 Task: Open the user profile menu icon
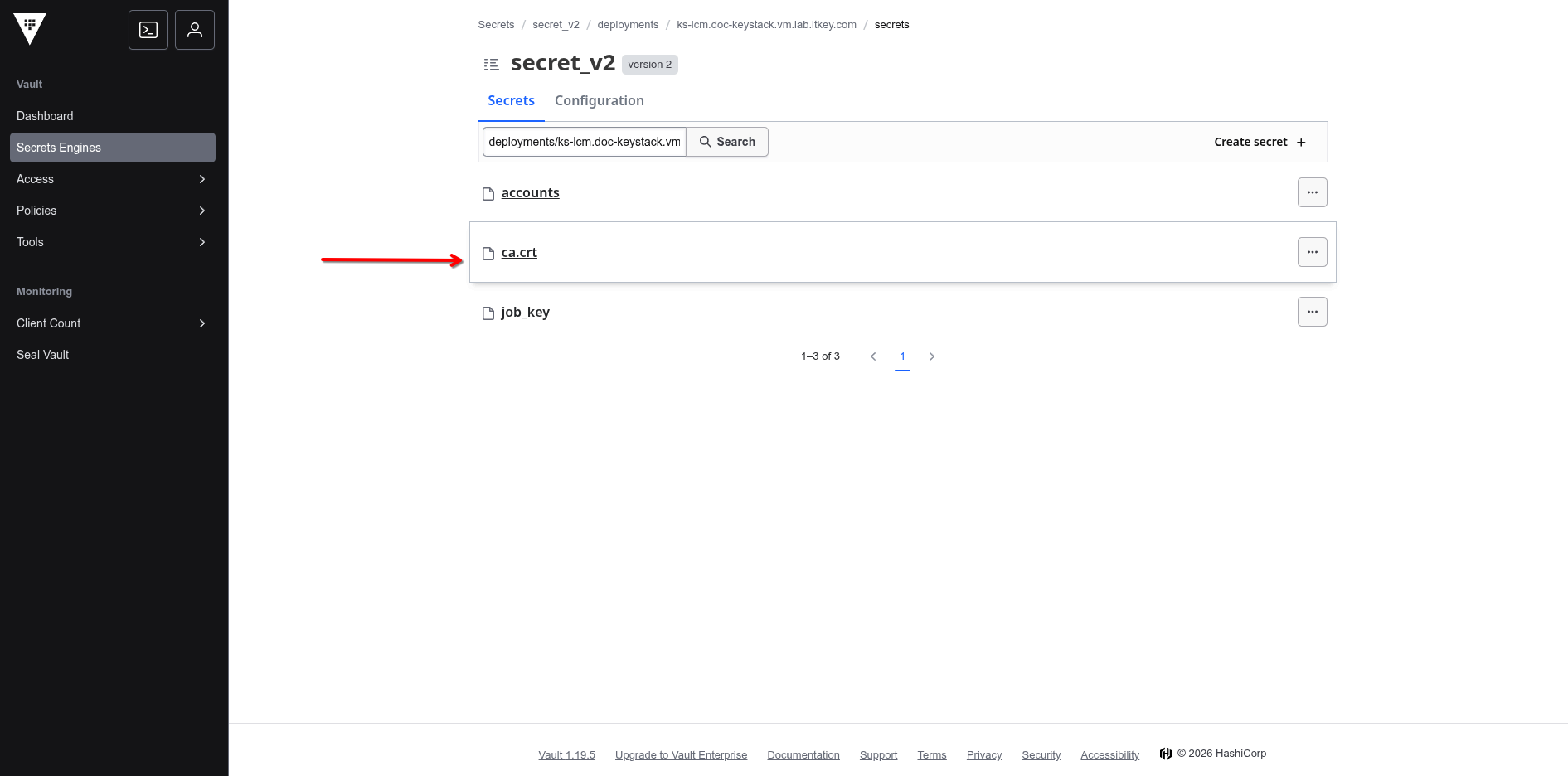tap(195, 30)
